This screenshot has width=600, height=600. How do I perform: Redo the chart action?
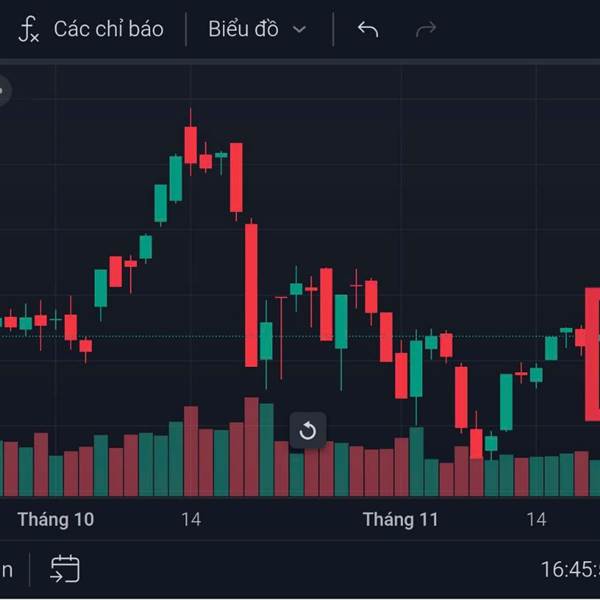tap(426, 29)
